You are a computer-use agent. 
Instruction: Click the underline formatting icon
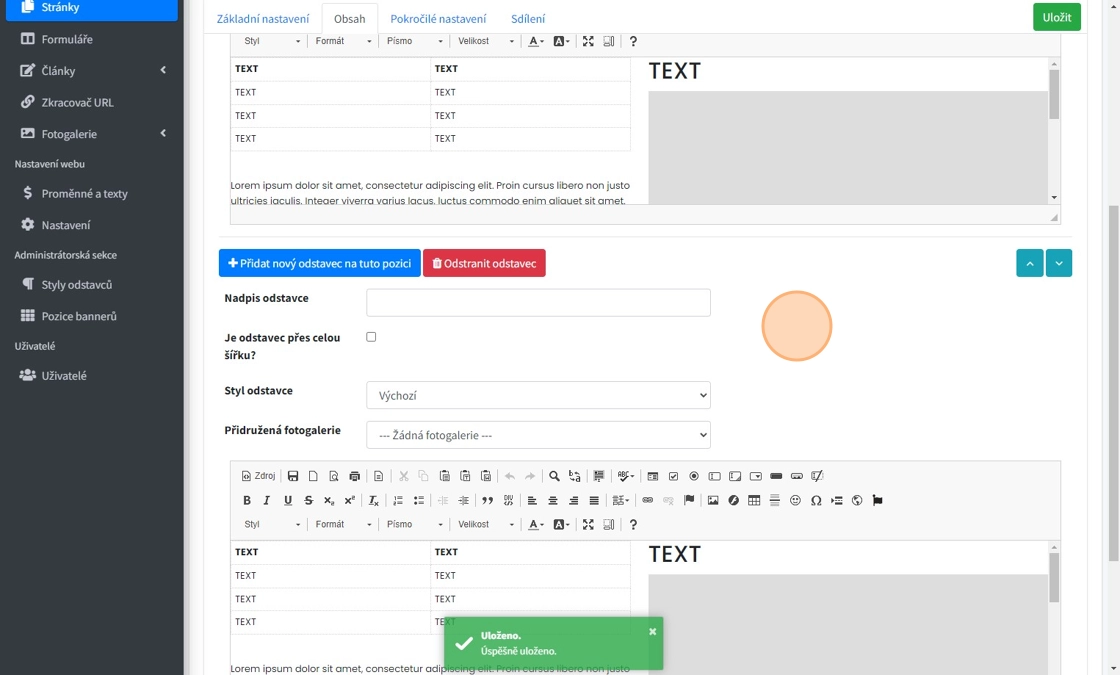click(288, 500)
